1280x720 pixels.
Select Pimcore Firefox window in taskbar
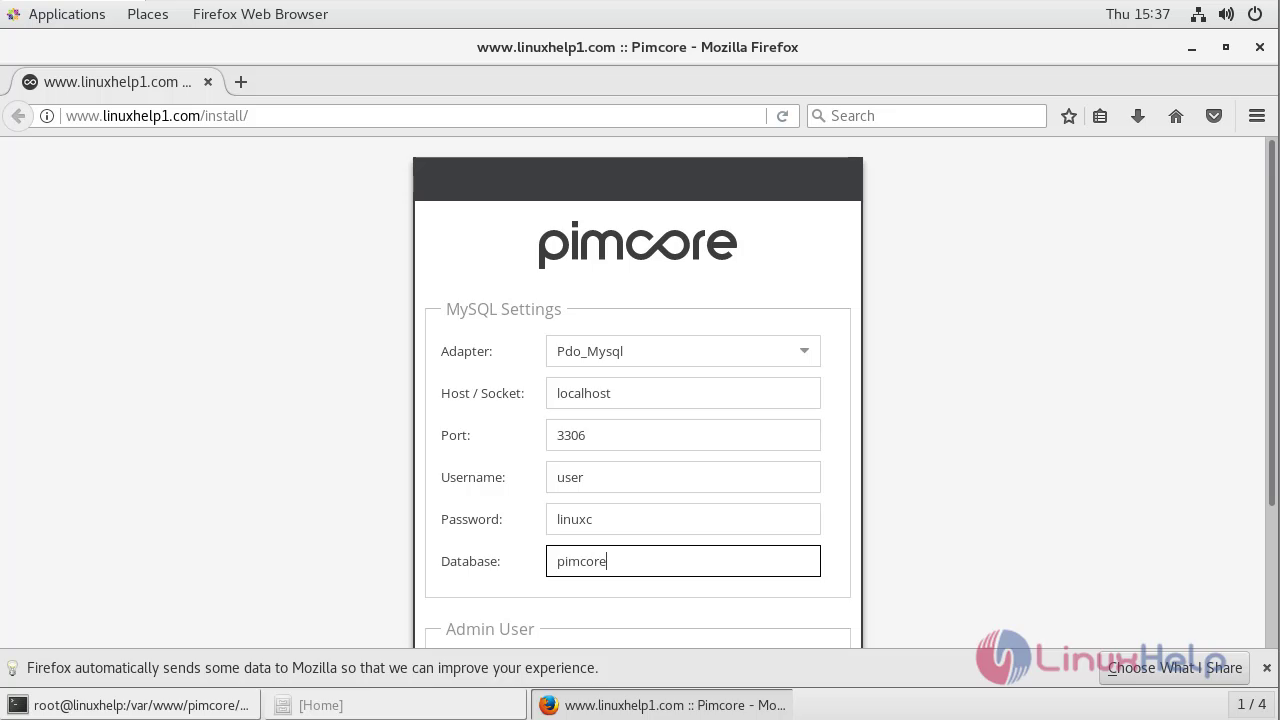coord(662,705)
